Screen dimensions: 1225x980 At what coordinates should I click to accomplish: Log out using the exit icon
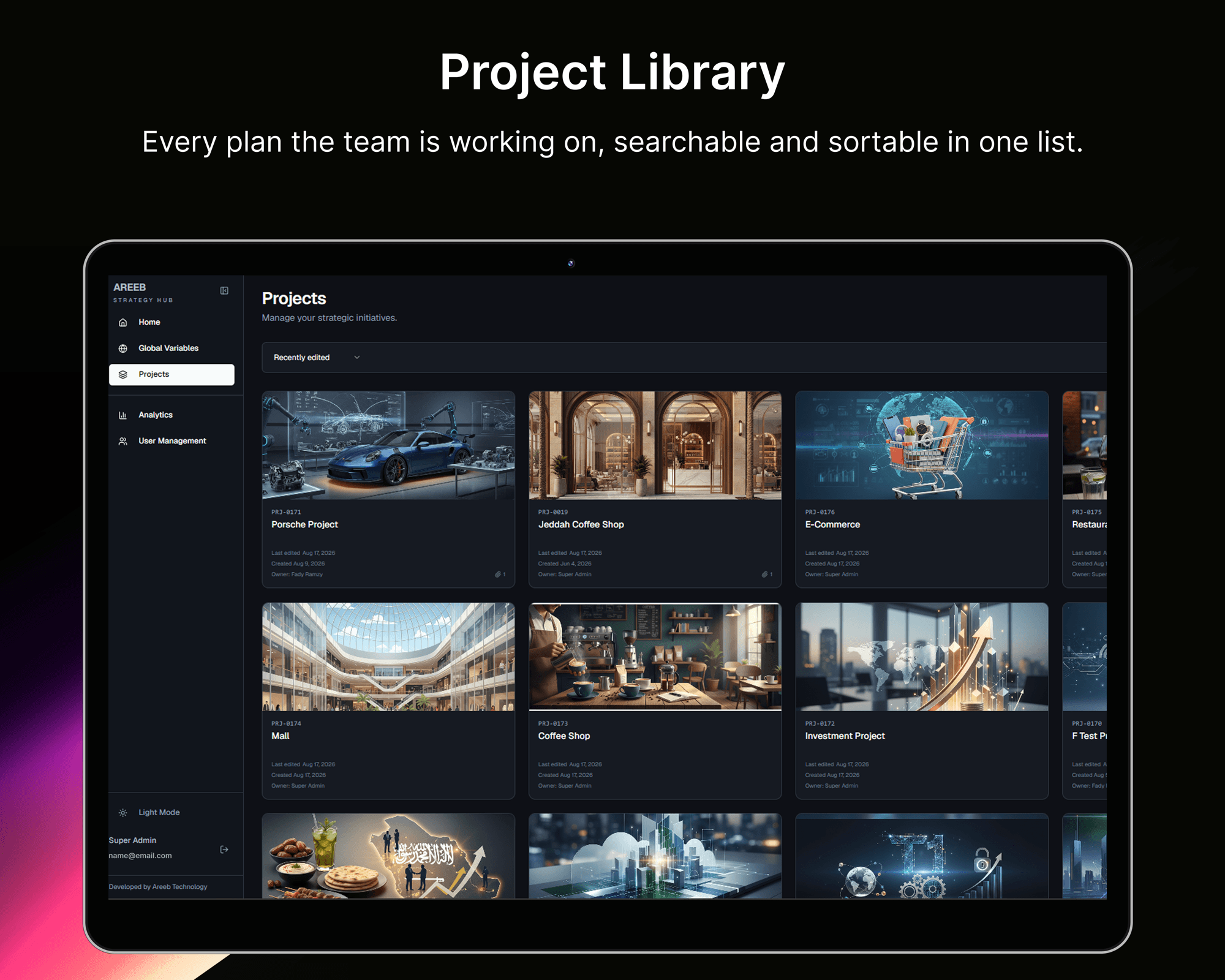(224, 850)
